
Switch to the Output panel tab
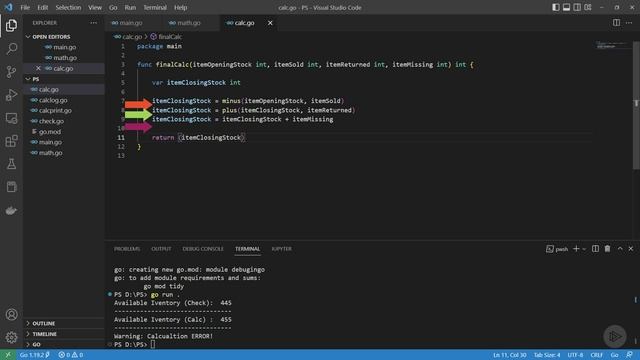coord(161,249)
